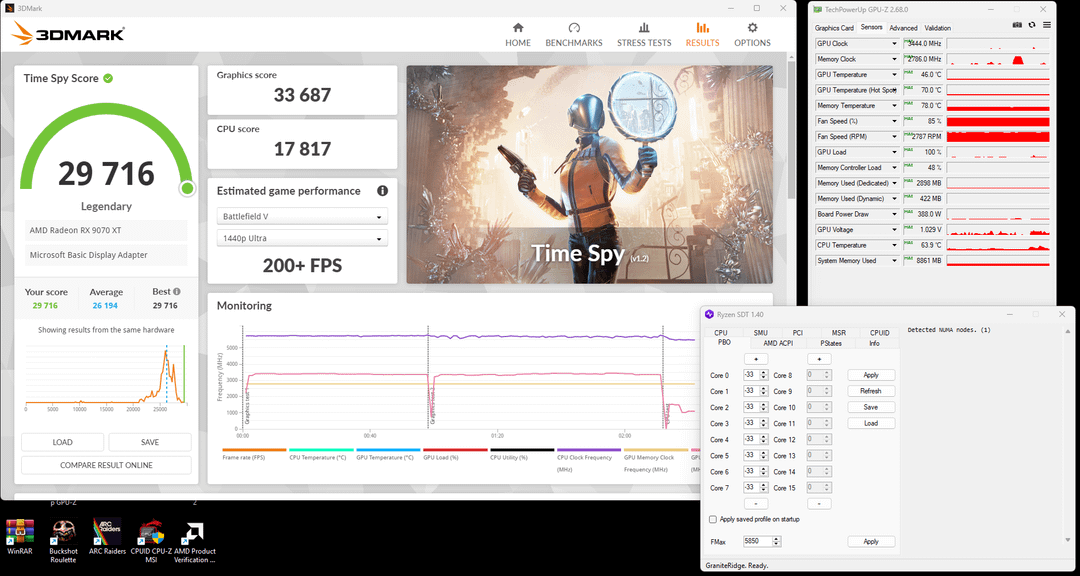The width and height of the screenshot is (1080, 576).
Task: Open the 3DMark Home icon
Action: coord(518,28)
